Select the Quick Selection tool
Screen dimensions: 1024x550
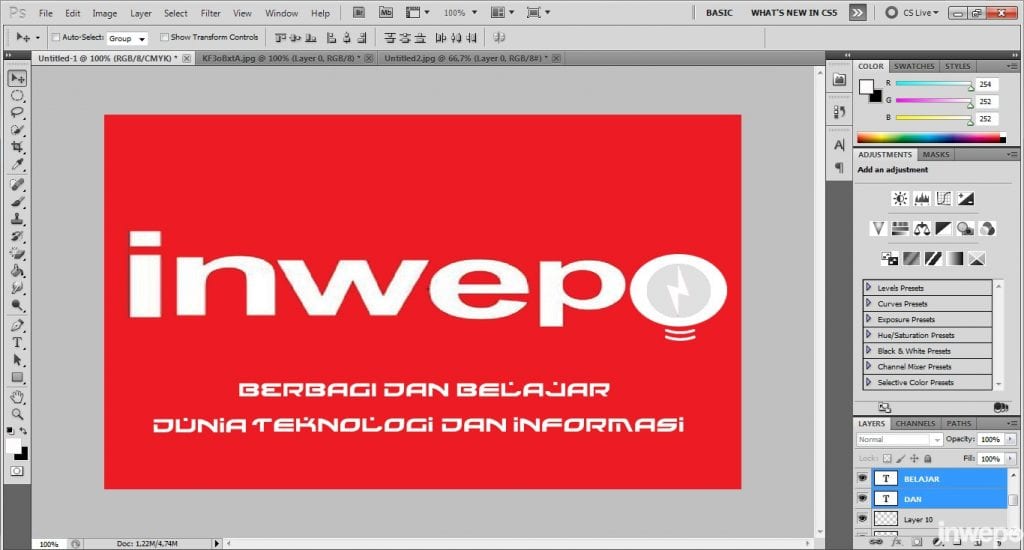(x=17, y=129)
